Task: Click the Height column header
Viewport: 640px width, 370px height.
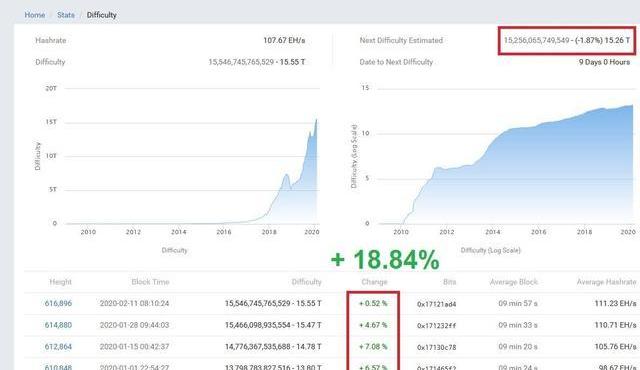Action: point(60,282)
